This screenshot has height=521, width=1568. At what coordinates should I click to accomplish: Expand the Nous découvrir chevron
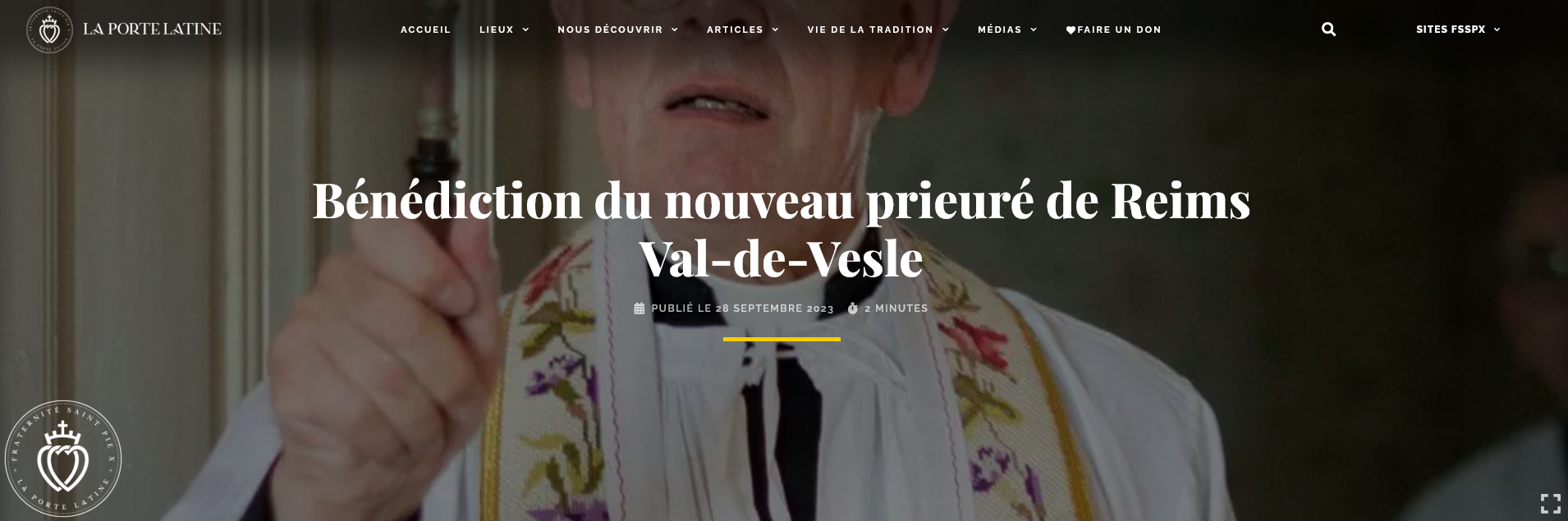point(675,30)
